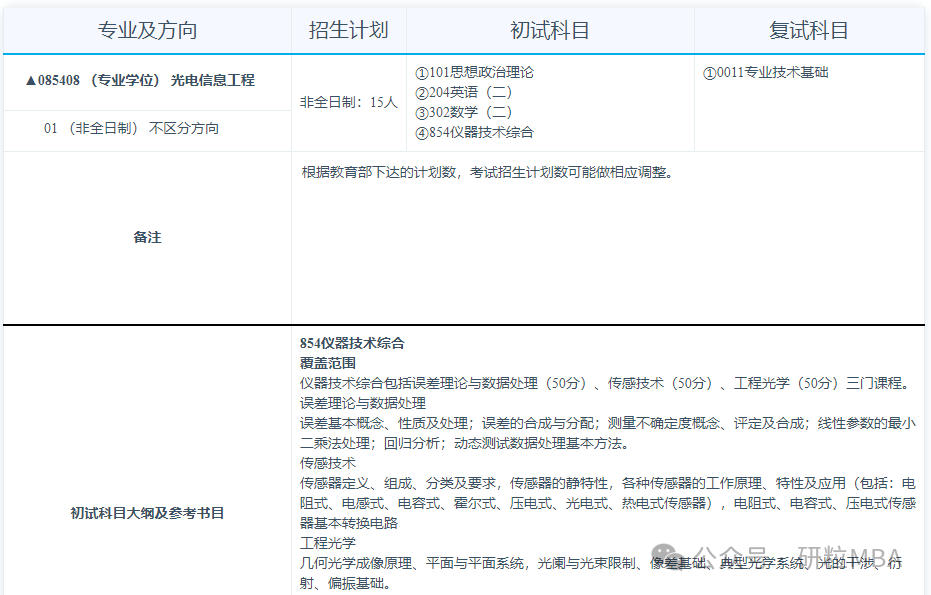Image resolution: width=931 pixels, height=595 pixels.
Task: Click the ③302数学(二) subject line
Action: pos(463,112)
